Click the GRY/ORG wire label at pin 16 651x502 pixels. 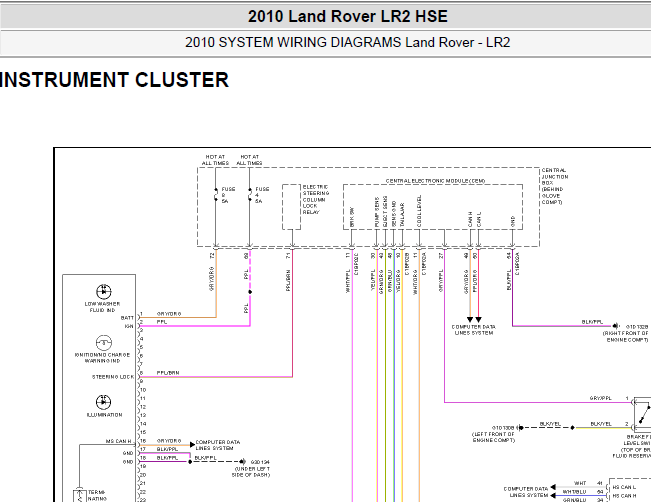click(x=169, y=441)
